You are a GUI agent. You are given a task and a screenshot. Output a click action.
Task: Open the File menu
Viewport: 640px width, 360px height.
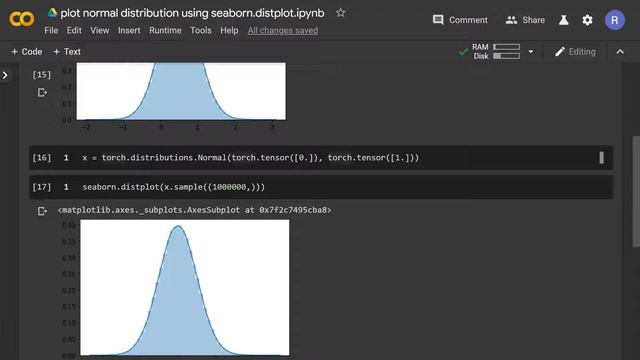tap(51, 30)
